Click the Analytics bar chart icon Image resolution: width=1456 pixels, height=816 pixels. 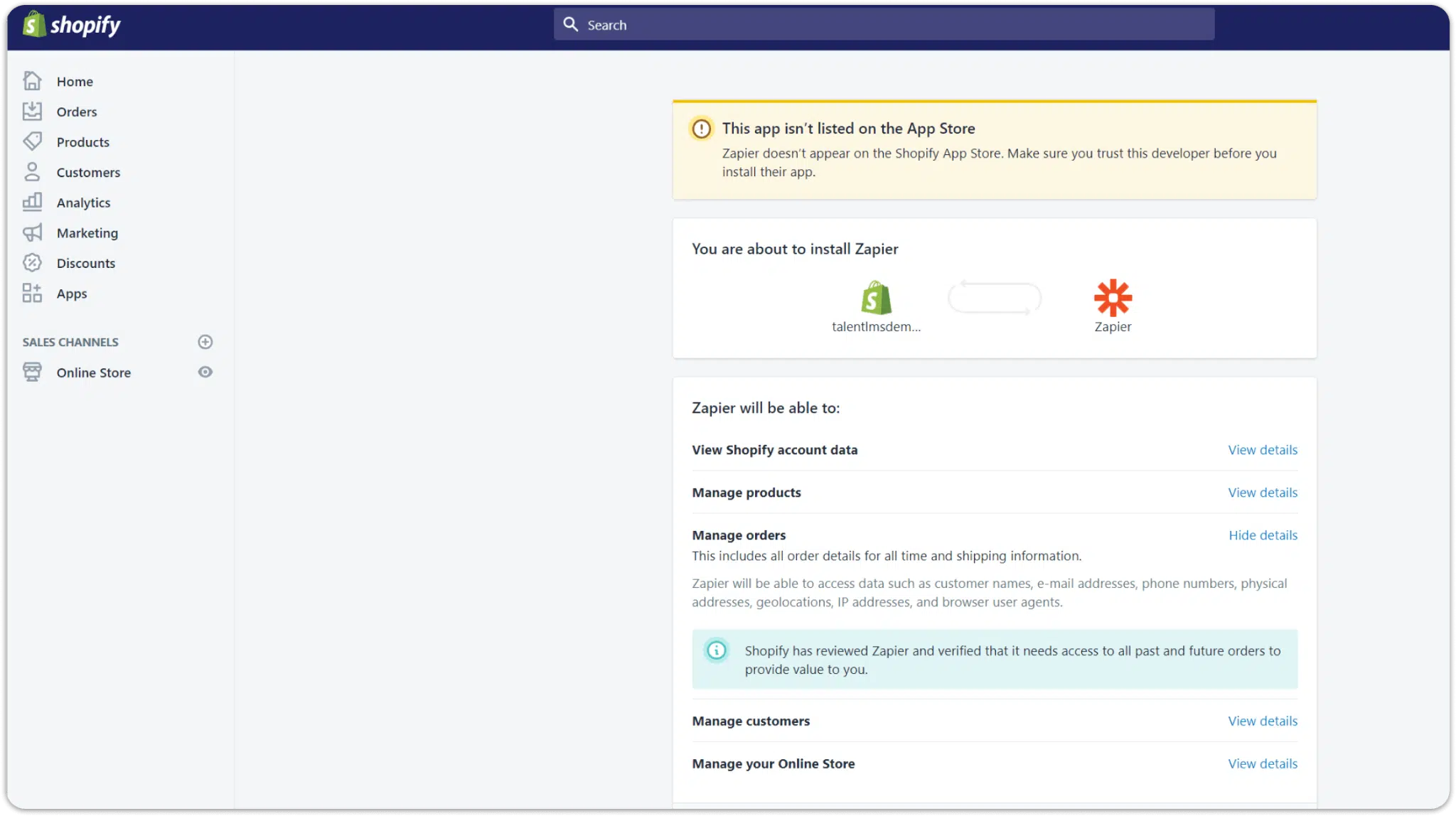(x=32, y=202)
